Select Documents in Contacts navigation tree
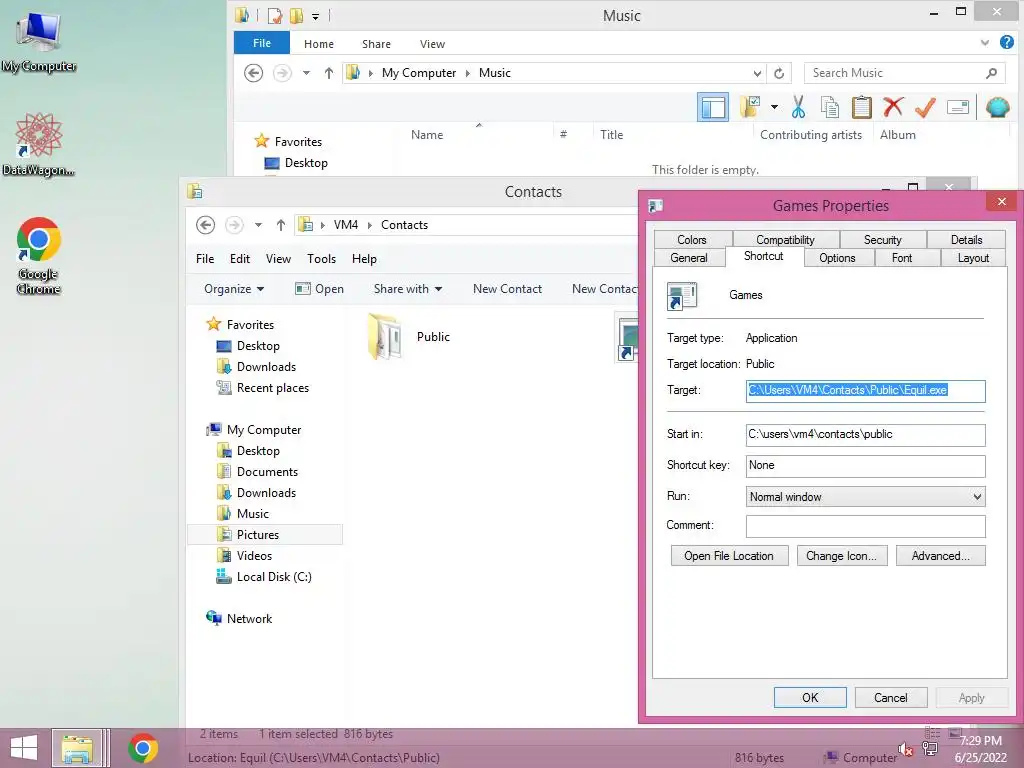Viewport: 1024px width, 768px height. (257, 472)
